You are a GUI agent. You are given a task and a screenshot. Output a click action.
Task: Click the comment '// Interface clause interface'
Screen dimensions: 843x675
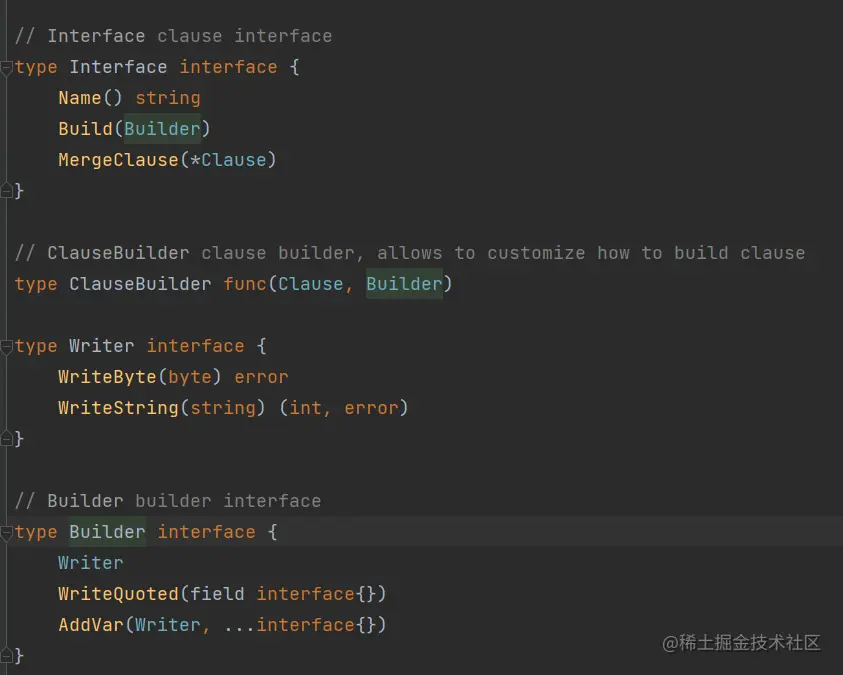pyautogui.click(x=174, y=36)
